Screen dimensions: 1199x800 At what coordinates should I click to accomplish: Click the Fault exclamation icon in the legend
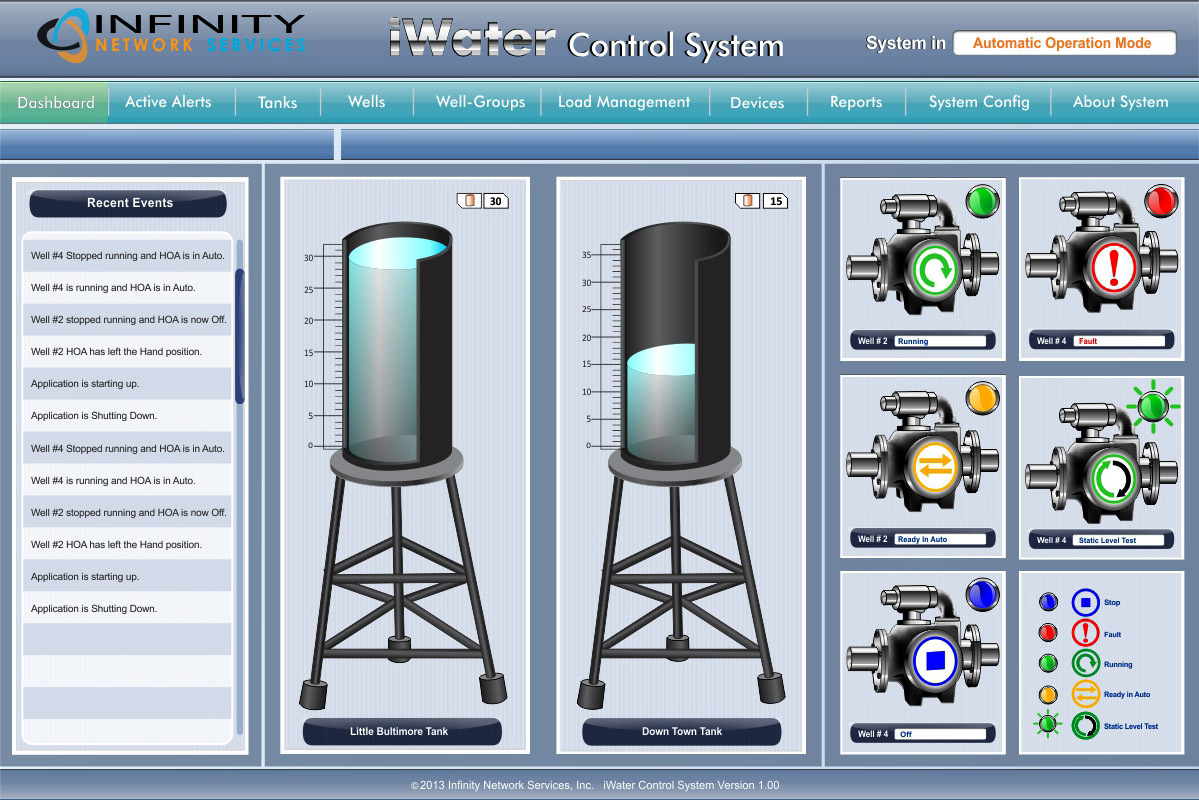click(x=1085, y=633)
